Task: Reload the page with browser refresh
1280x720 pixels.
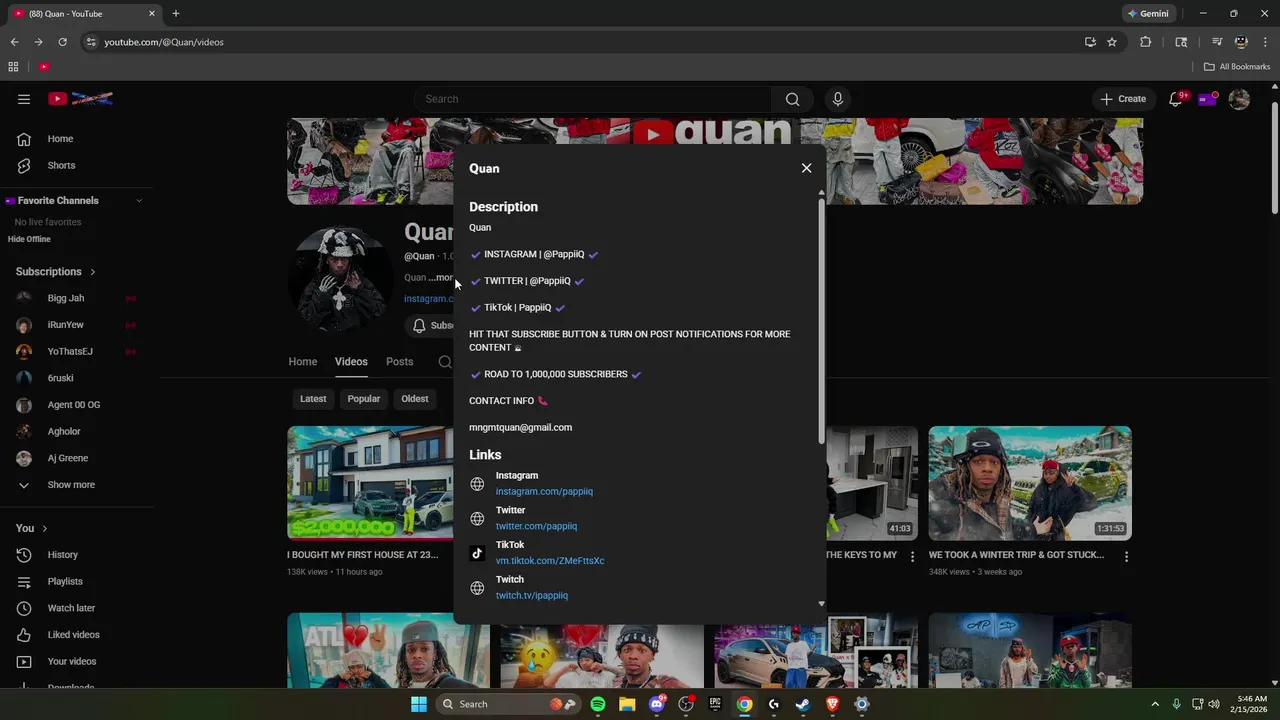Action: pyautogui.click(x=62, y=42)
